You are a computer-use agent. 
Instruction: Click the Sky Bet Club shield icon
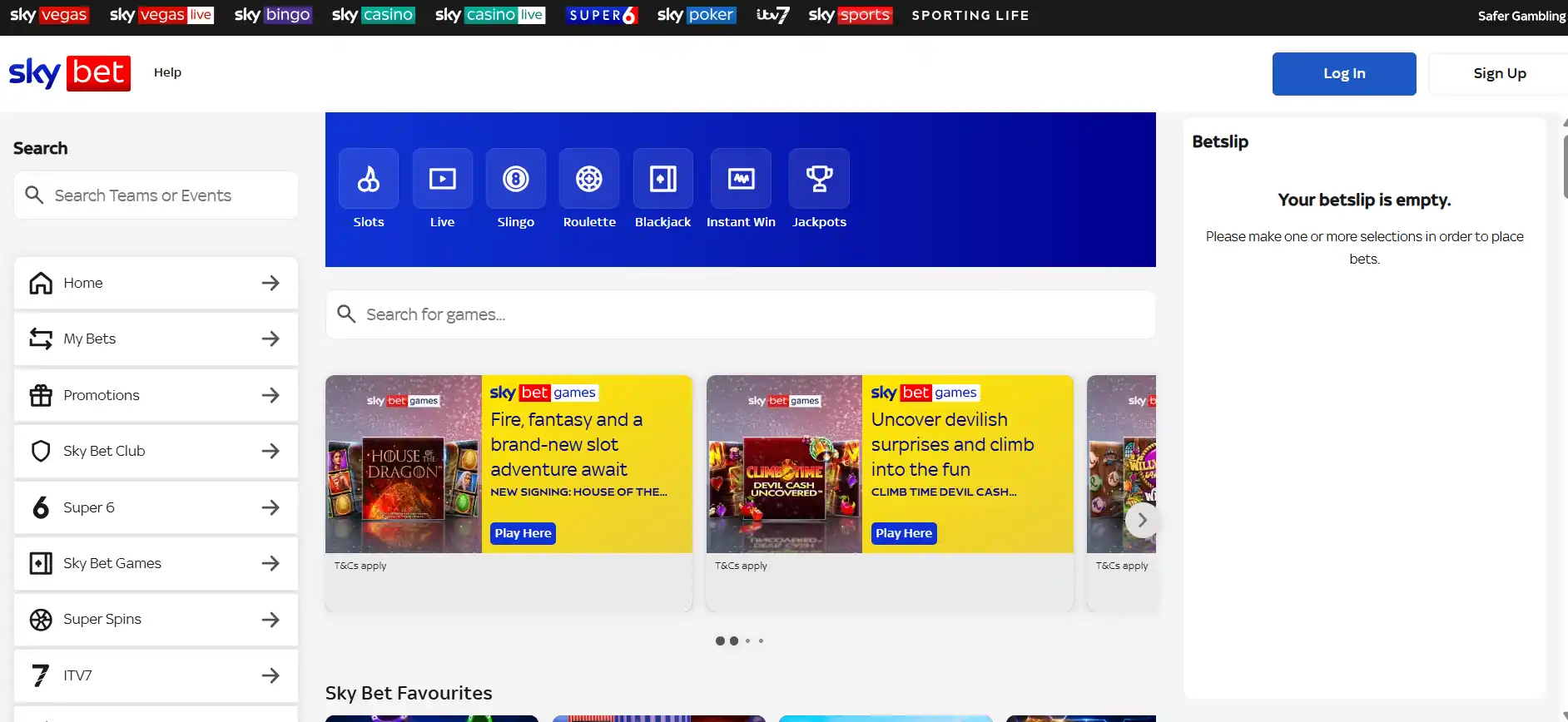coord(41,451)
